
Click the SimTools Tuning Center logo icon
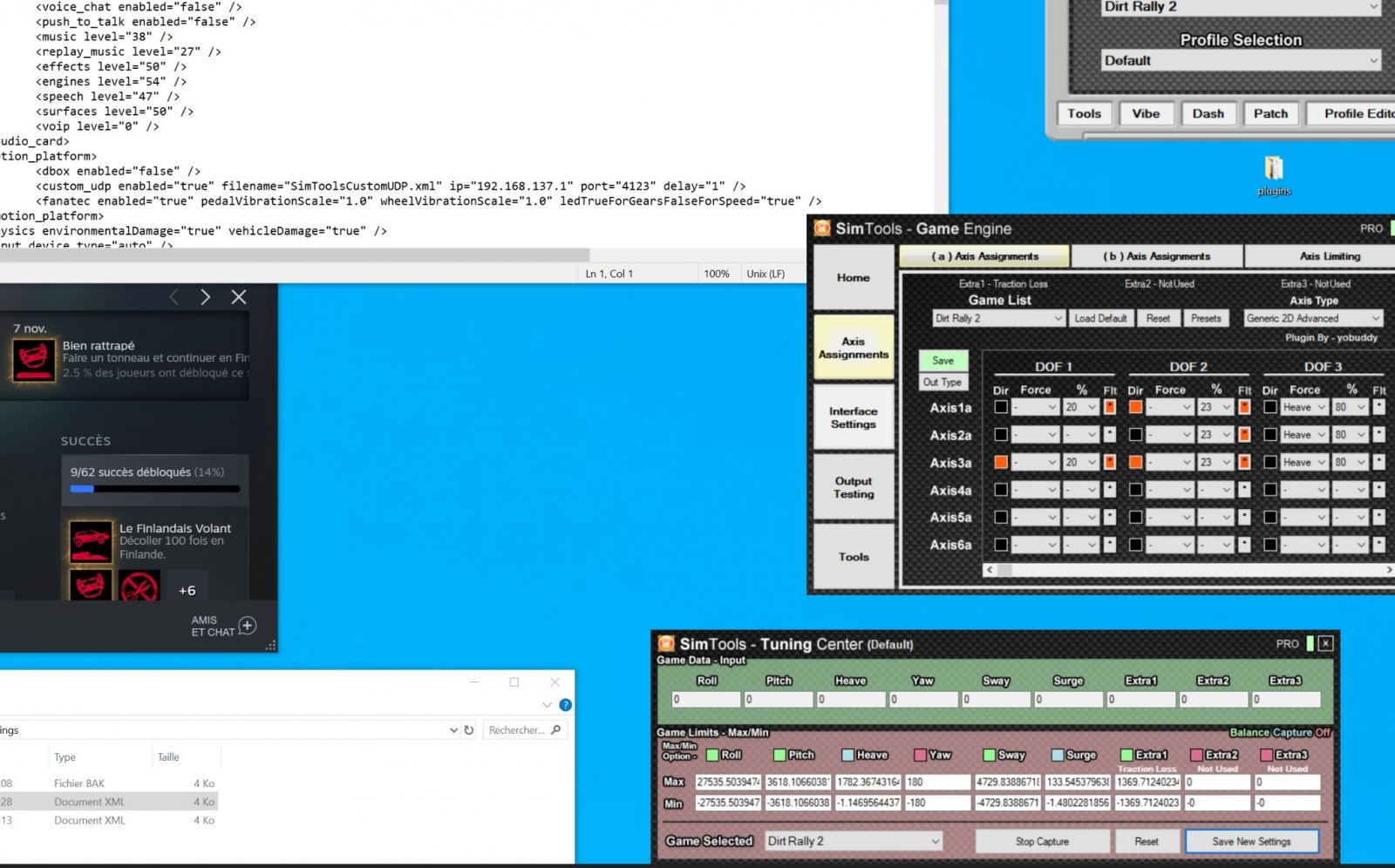(666, 644)
